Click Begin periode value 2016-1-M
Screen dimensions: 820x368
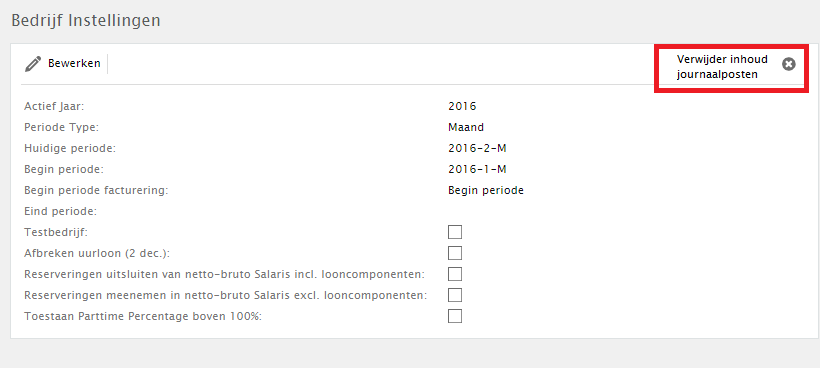[x=477, y=169]
